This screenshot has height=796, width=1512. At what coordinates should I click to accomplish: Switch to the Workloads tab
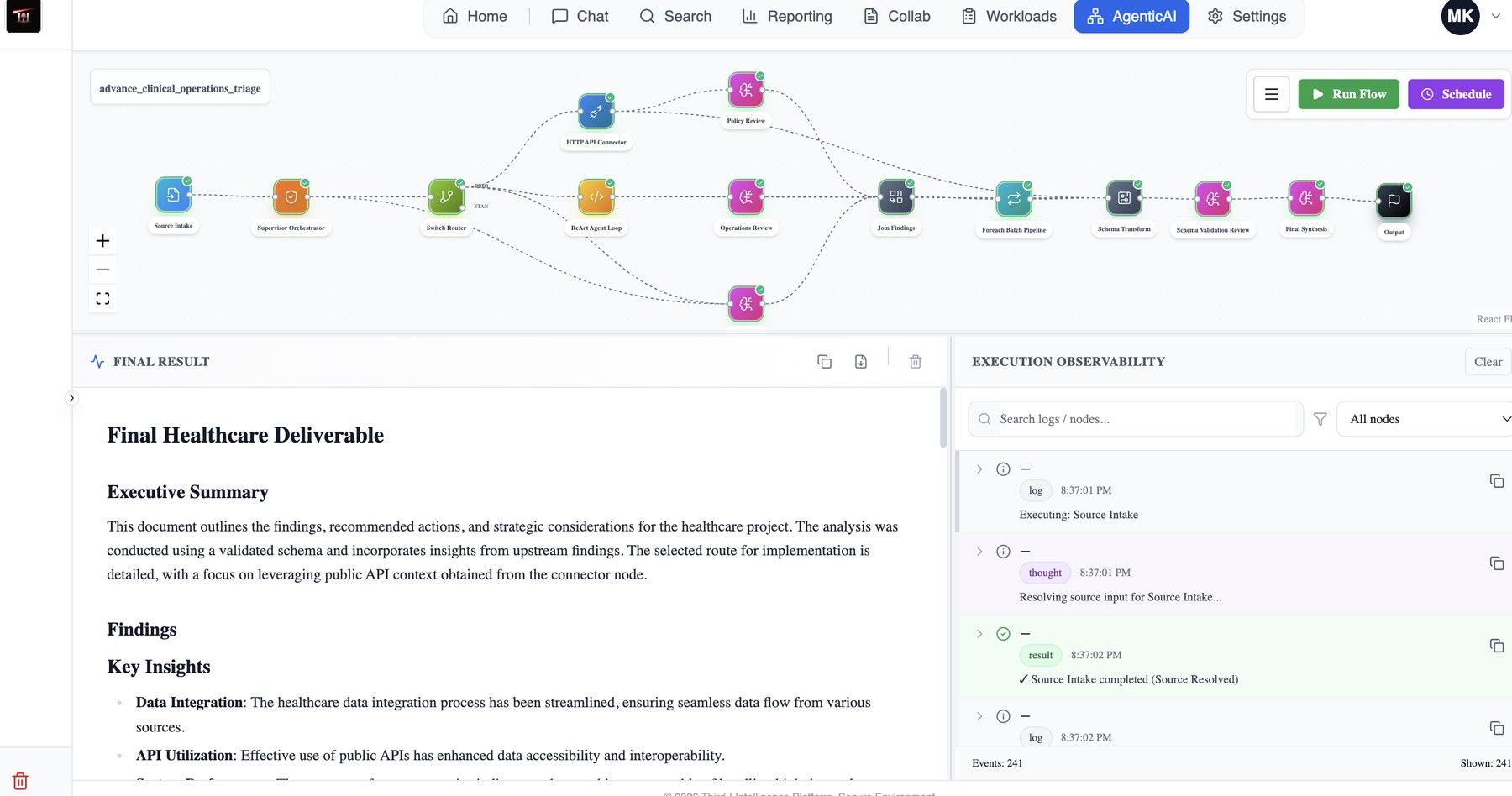point(1009,16)
